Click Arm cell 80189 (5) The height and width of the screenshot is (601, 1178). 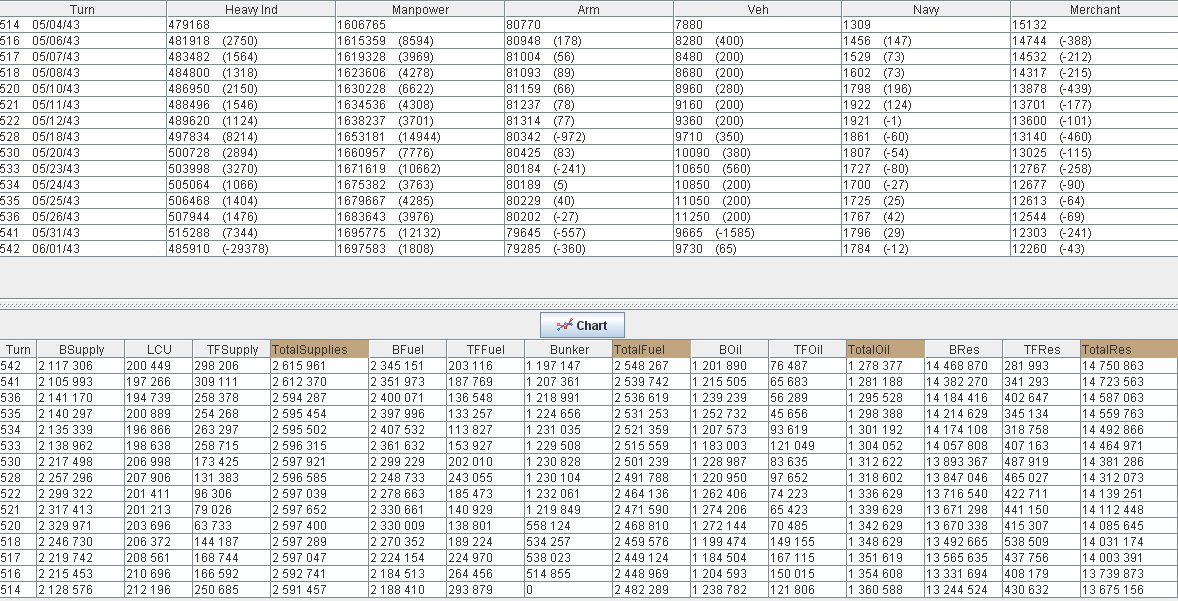coord(588,185)
